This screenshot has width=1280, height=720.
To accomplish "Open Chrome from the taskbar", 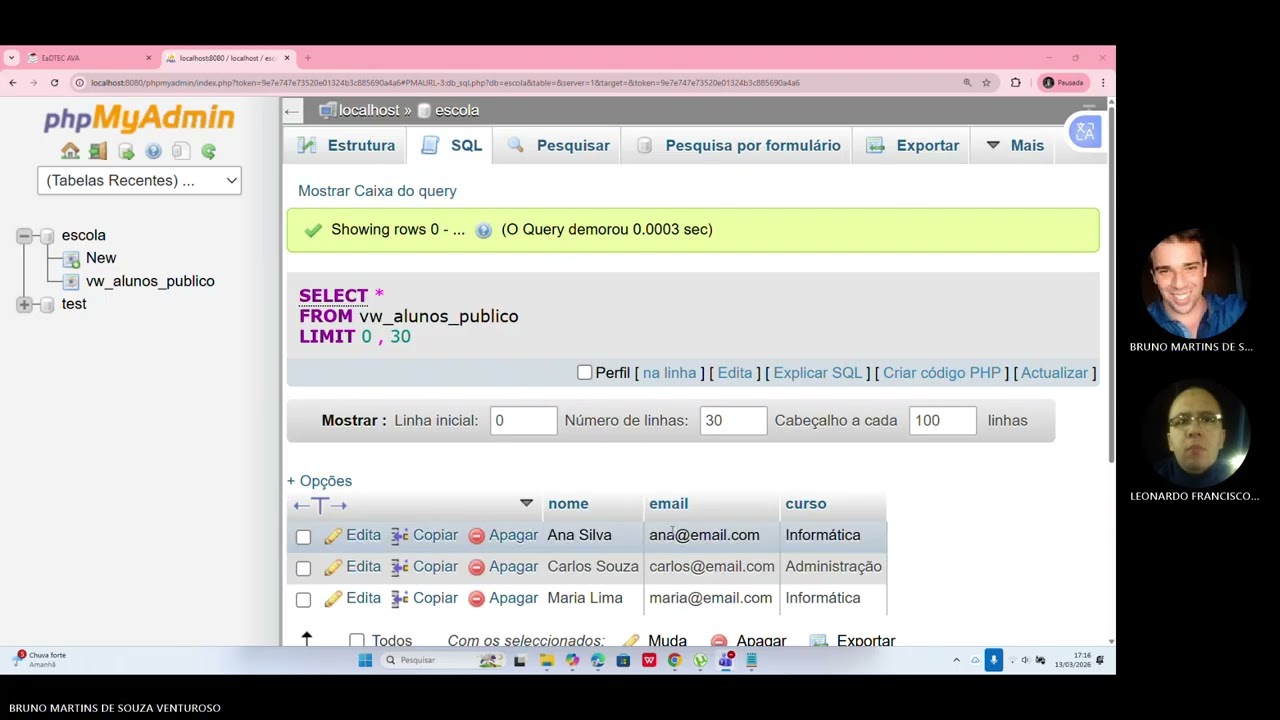I will pos(675,660).
